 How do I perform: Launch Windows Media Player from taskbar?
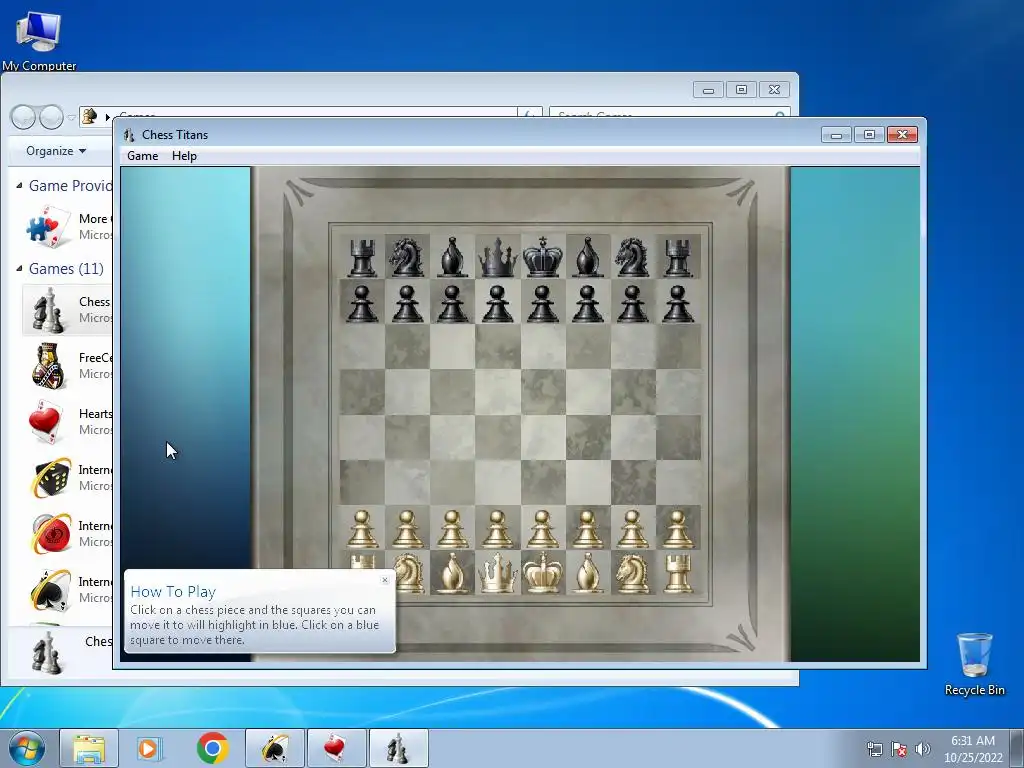[150, 748]
